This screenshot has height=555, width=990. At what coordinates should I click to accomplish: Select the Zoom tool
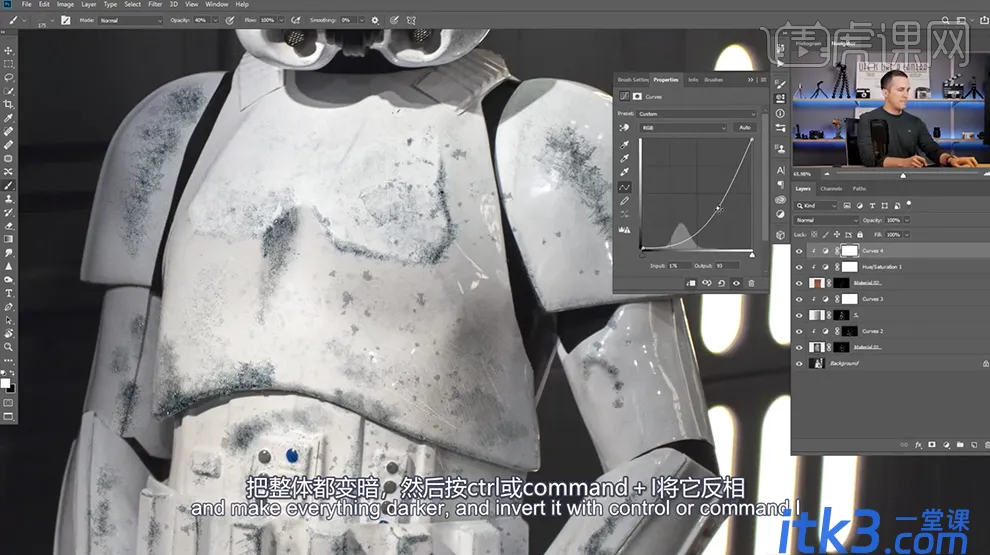coord(8,347)
